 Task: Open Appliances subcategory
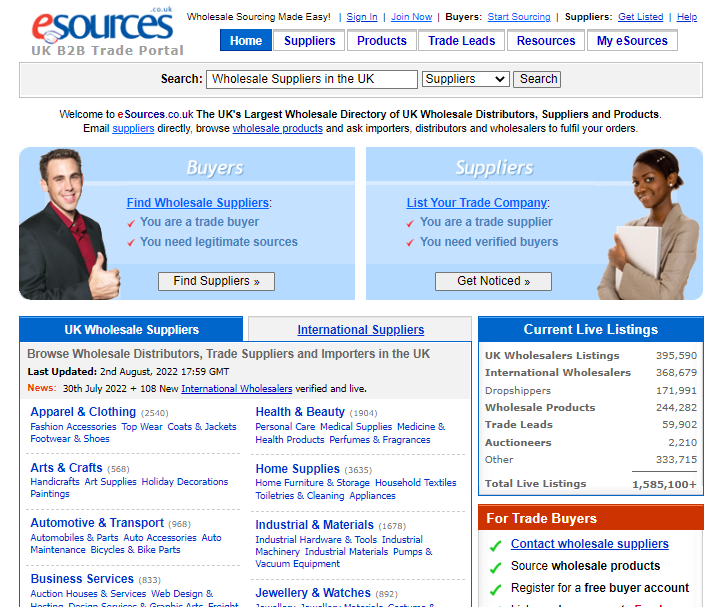pyautogui.click(x=372, y=496)
